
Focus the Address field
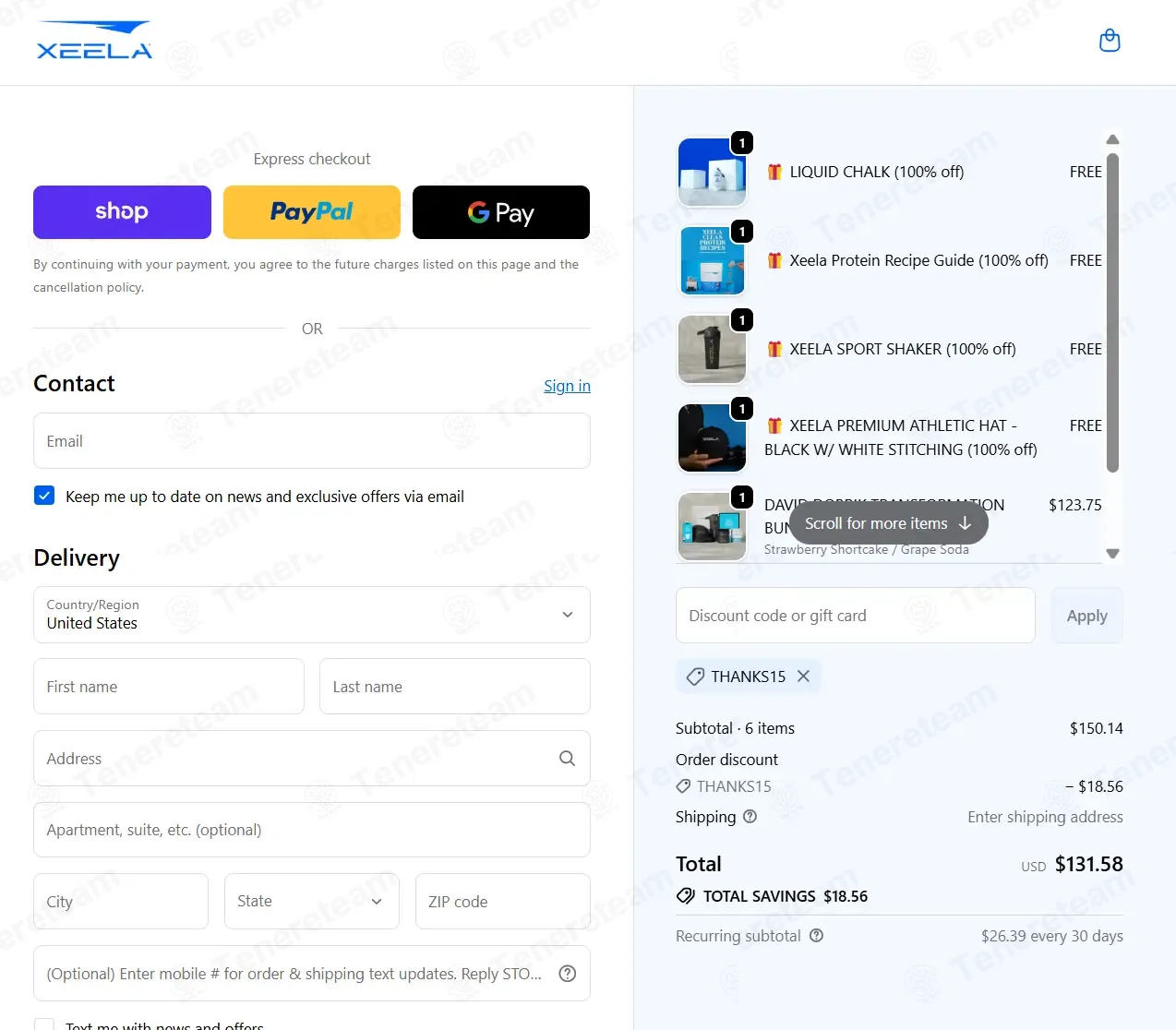[312, 759]
